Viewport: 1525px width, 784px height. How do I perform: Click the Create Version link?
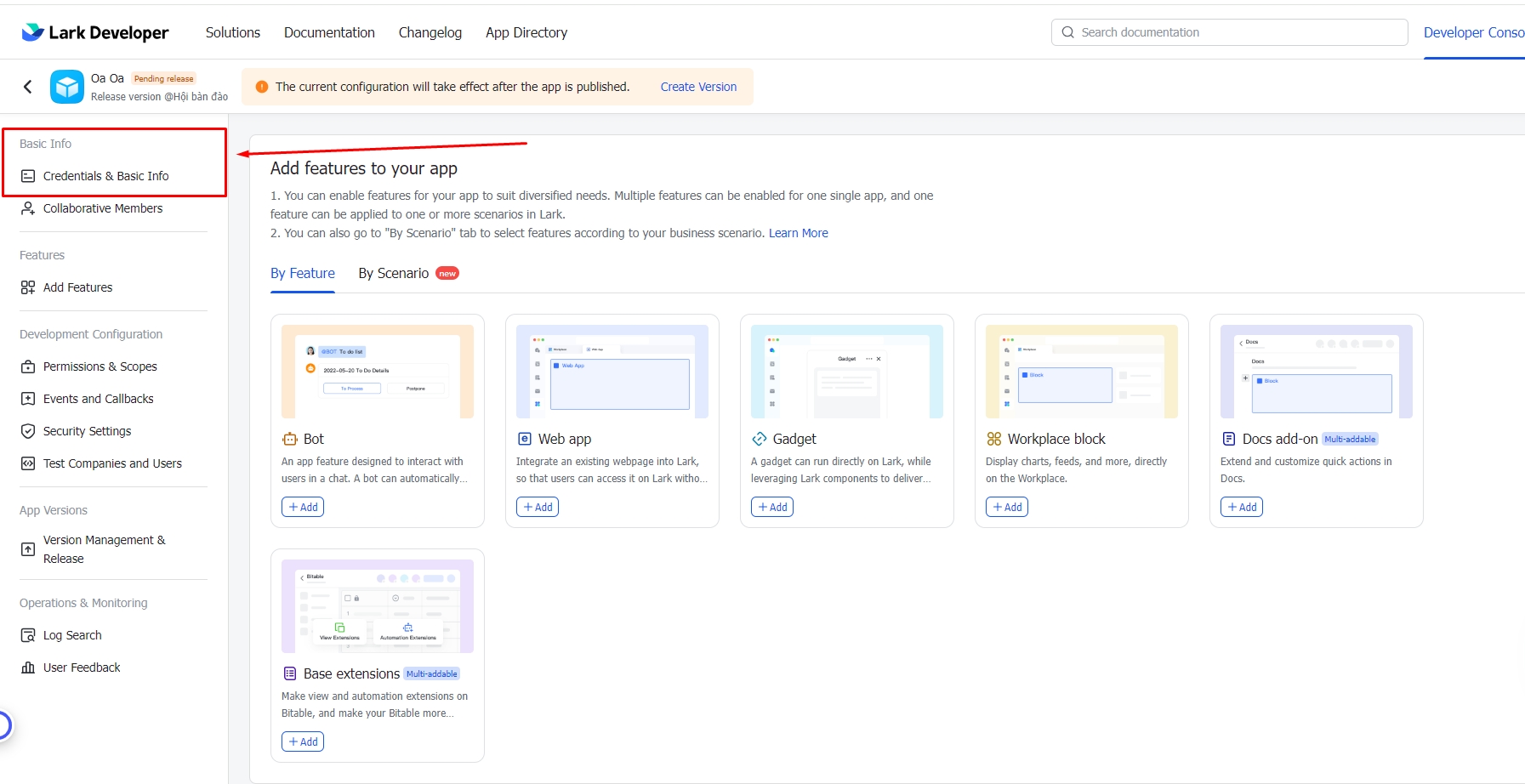point(698,87)
